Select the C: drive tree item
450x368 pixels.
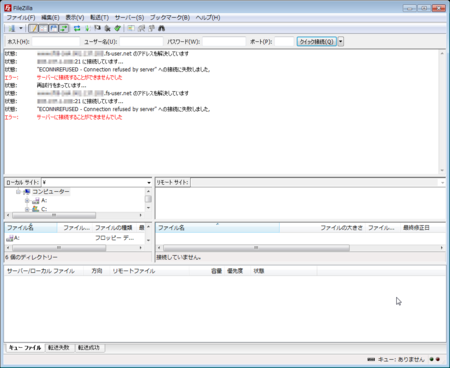pos(44,209)
